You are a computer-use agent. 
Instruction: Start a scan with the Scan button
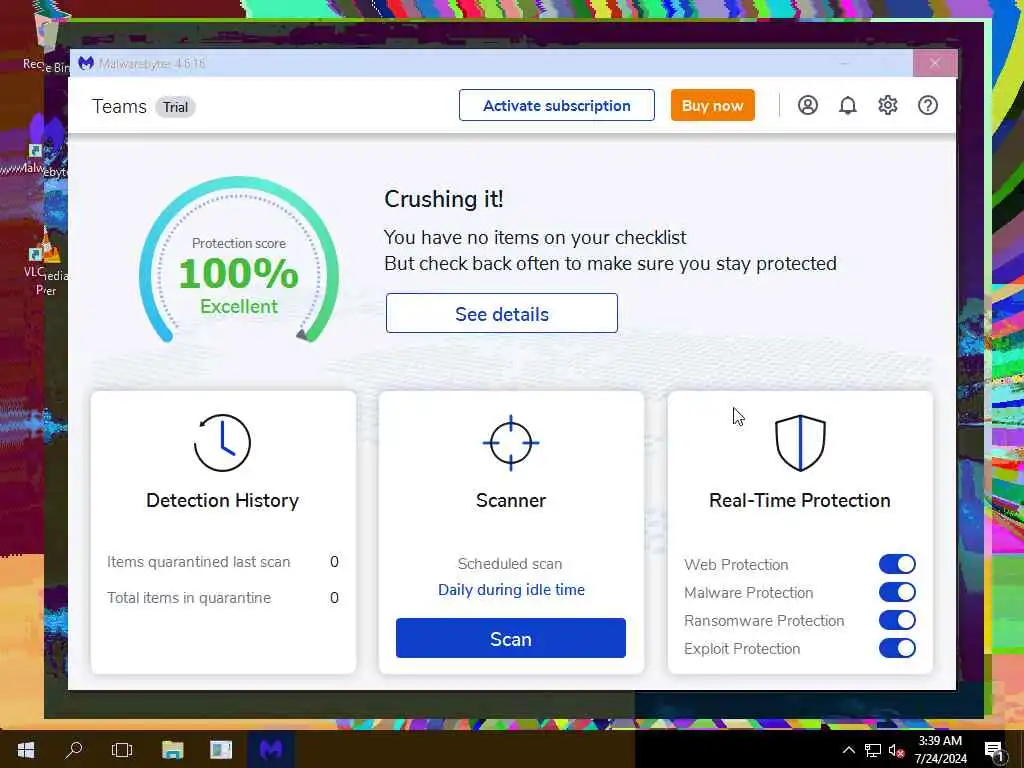(511, 638)
